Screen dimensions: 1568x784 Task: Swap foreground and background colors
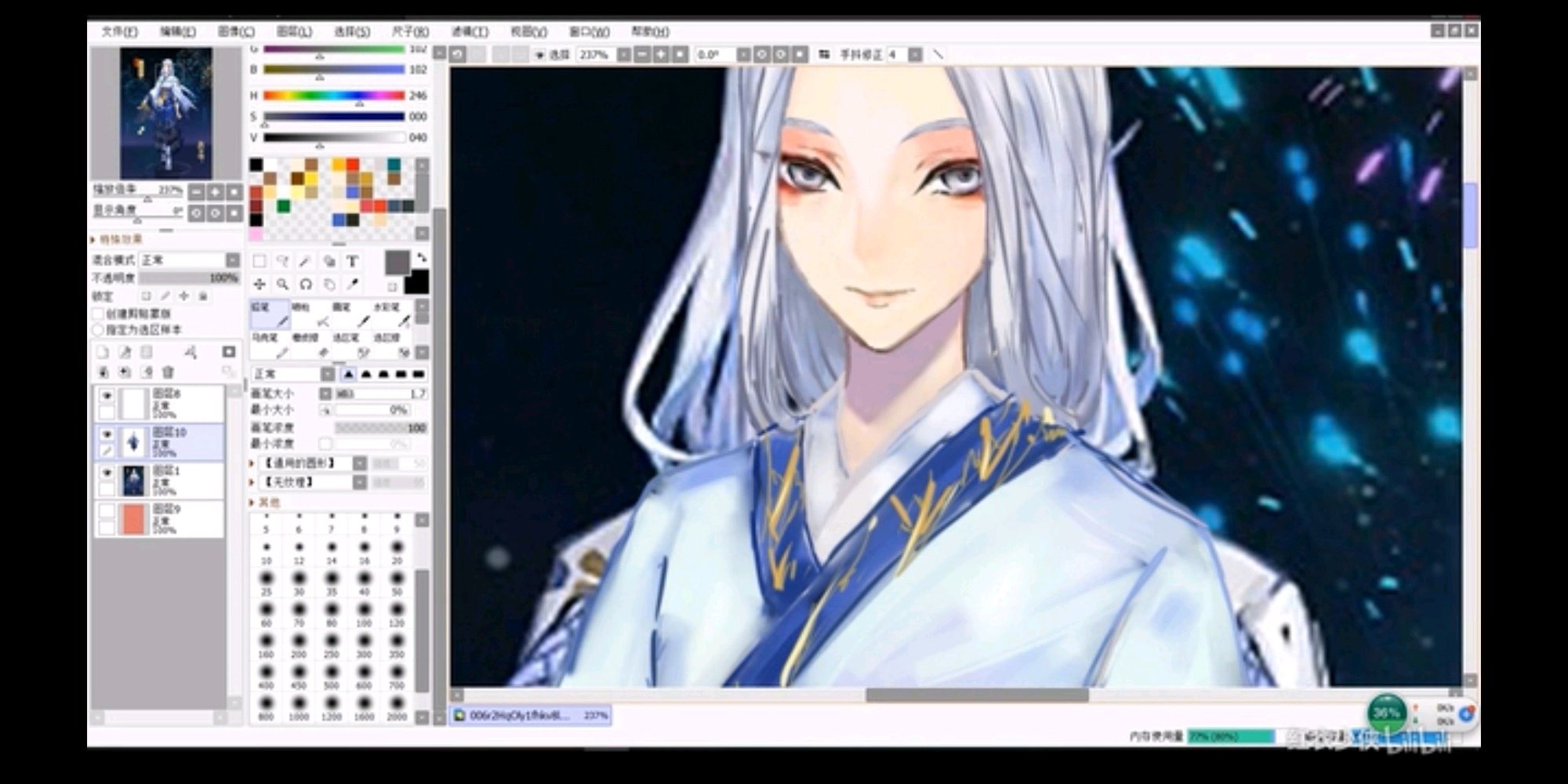[422, 258]
